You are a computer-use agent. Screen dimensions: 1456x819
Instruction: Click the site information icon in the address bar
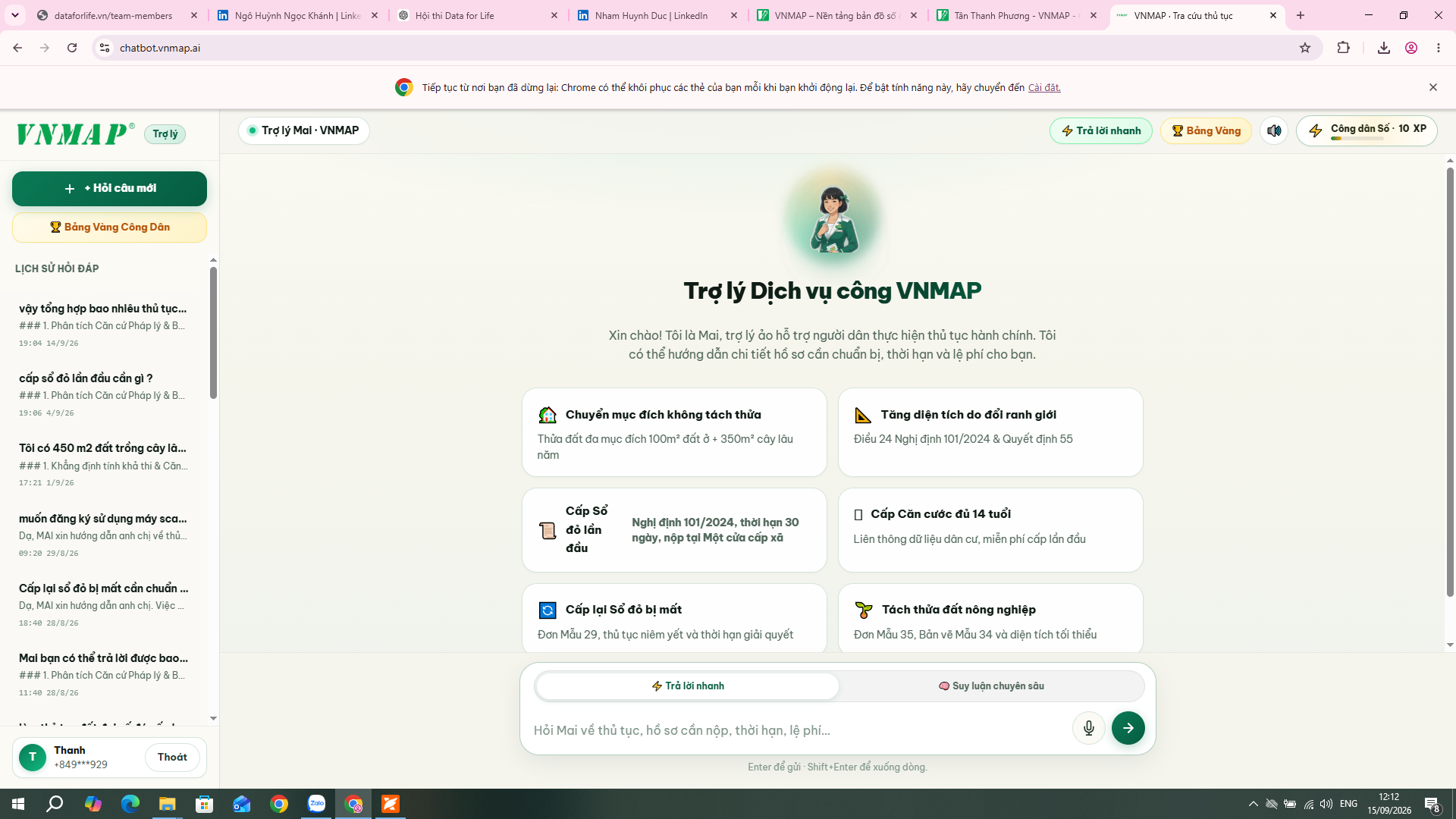click(x=105, y=48)
